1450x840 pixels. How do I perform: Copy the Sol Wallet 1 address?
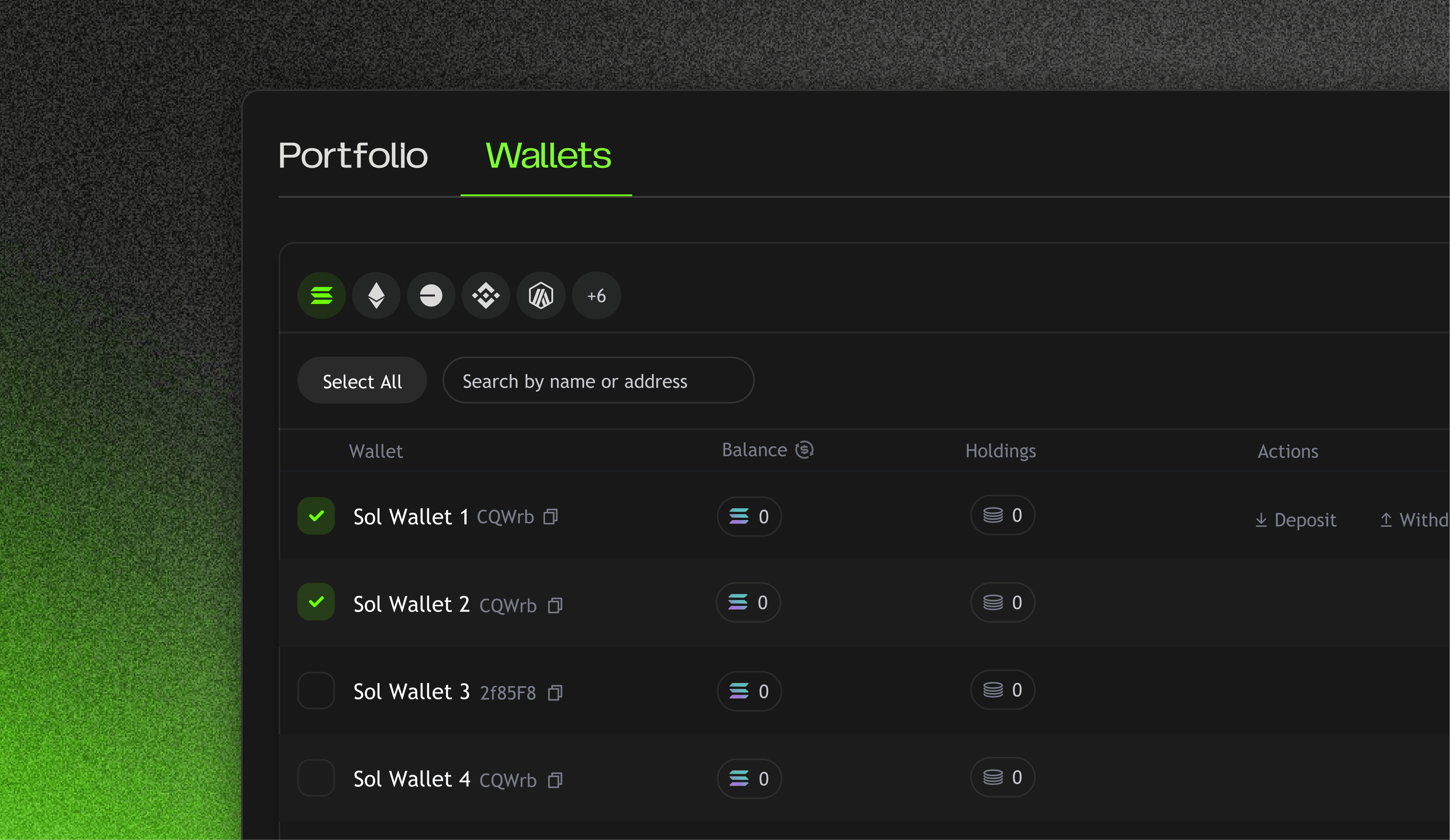point(551,517)
